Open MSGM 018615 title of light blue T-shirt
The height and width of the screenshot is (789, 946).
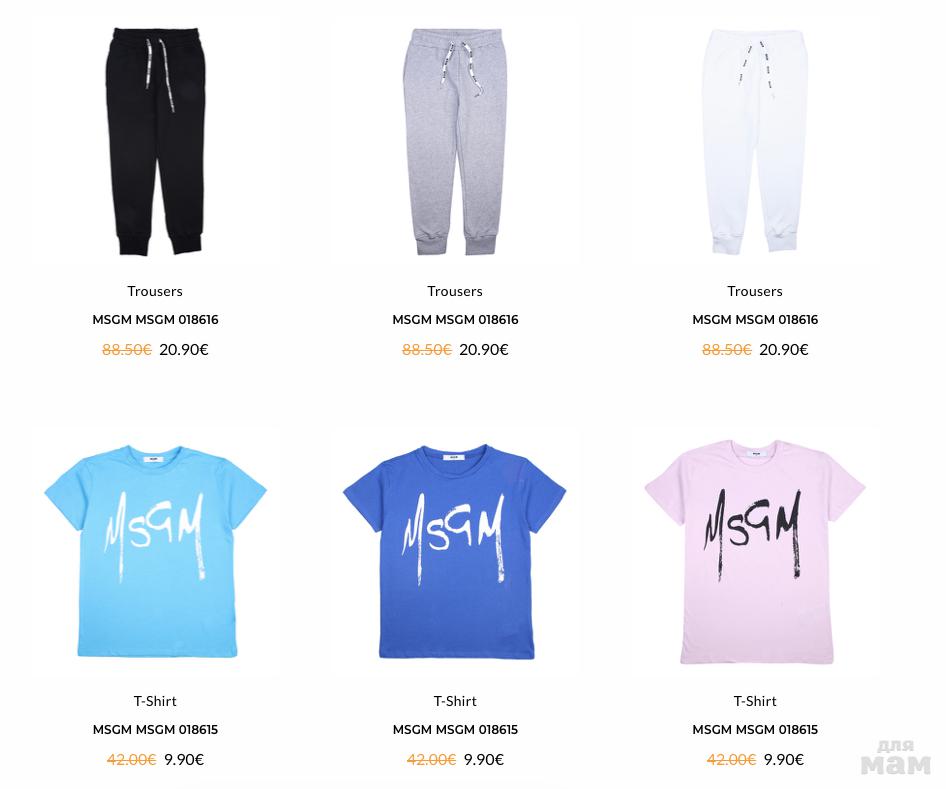coord(155,729)
